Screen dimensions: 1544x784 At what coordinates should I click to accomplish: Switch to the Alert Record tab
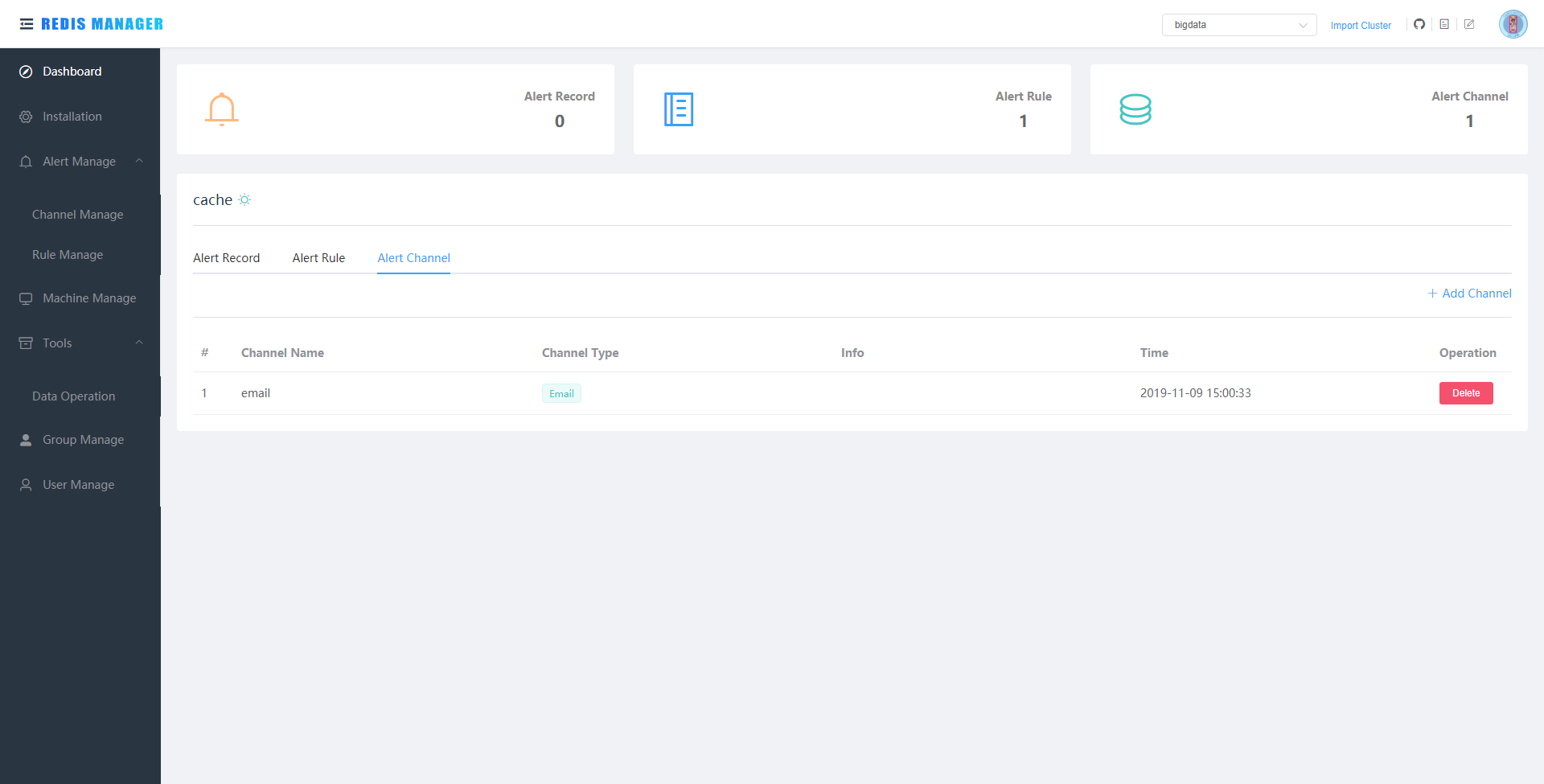227,258
